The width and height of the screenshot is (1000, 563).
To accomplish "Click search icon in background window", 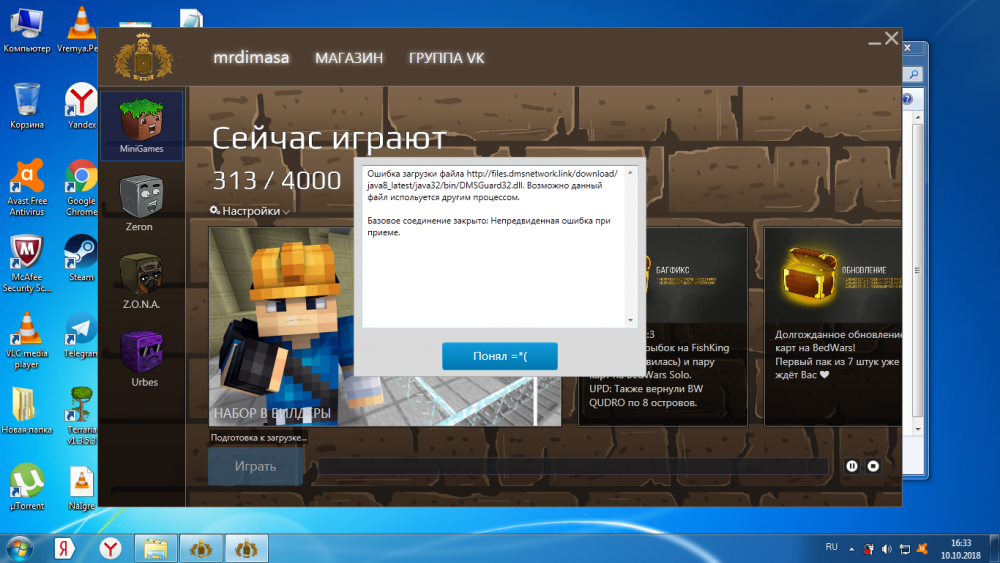I will 913,75.
